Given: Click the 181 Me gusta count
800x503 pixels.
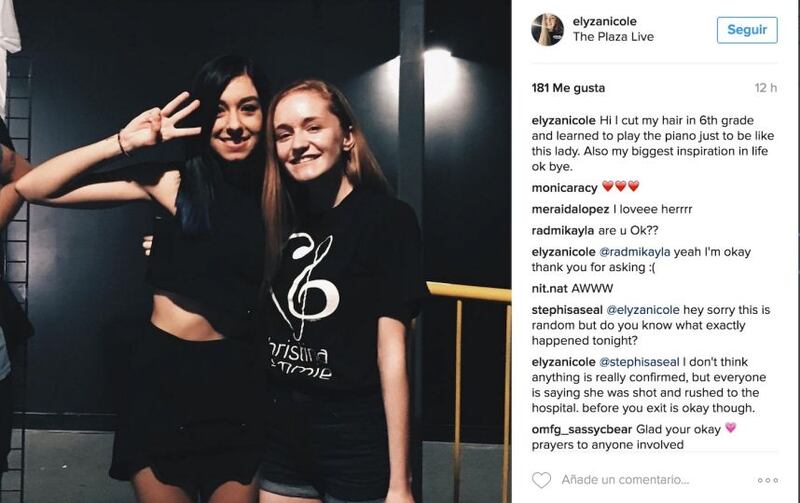Looking at the screenshot, I should [x=568, y=88].
